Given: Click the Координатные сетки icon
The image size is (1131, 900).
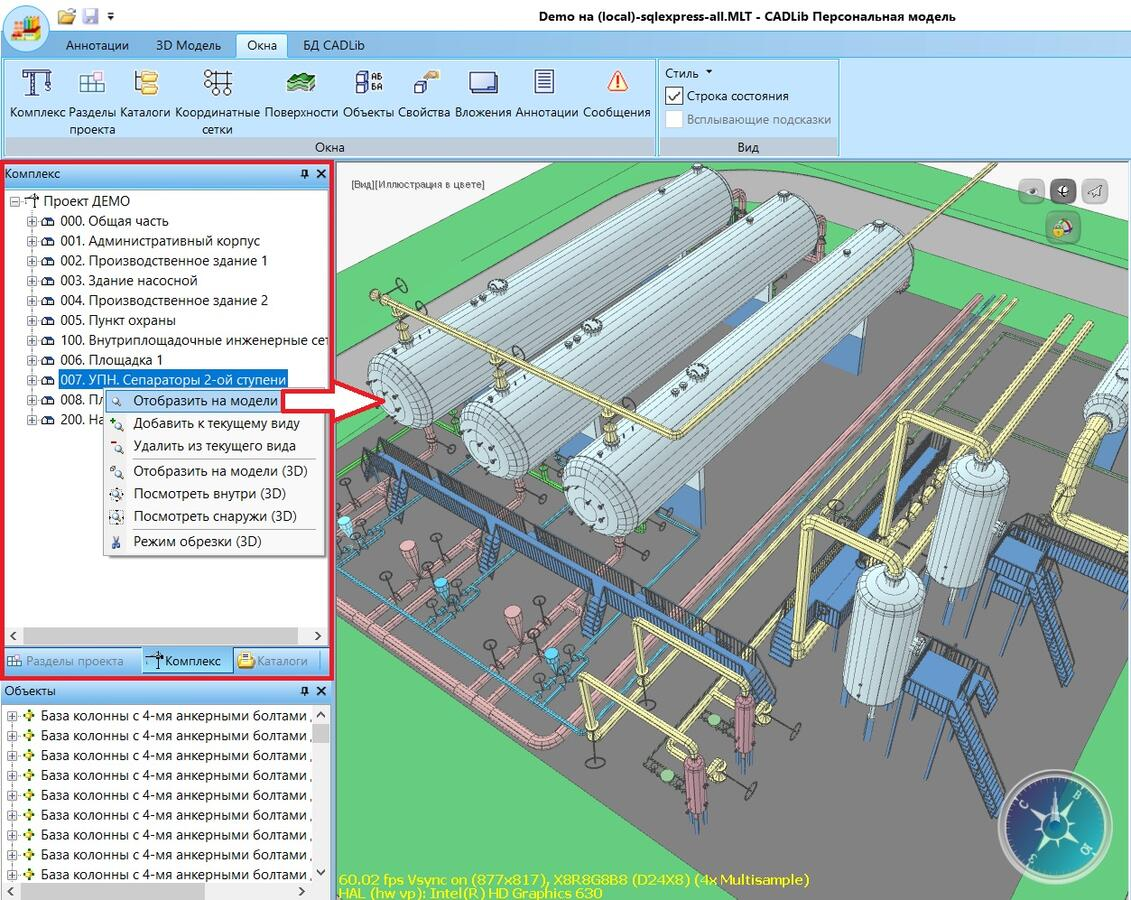Looking at the screenshot, I should [x=217, y=84].
